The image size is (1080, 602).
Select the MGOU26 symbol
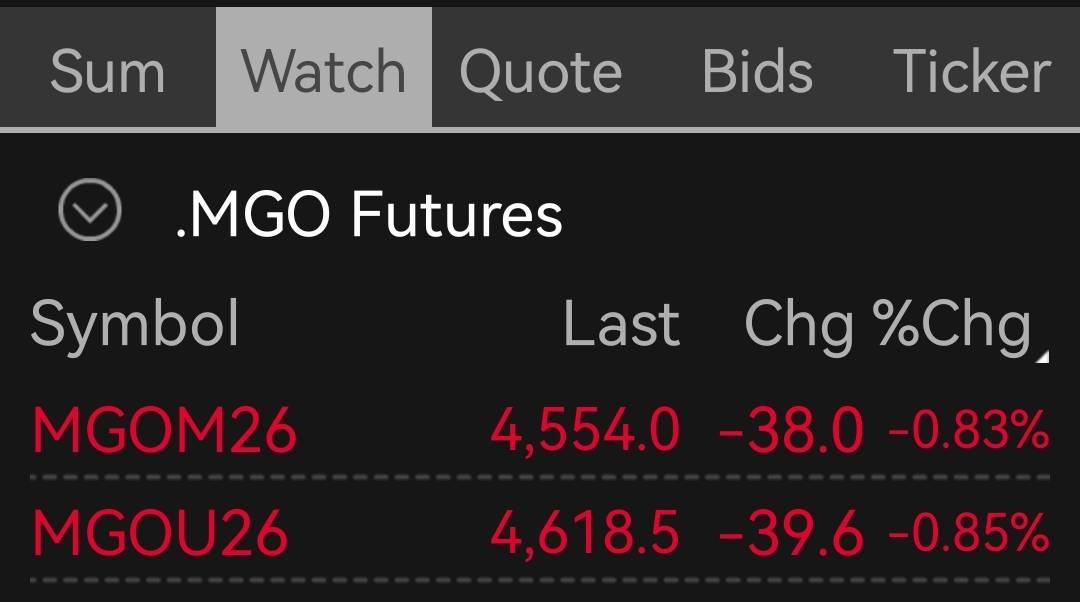pos(160,533)
